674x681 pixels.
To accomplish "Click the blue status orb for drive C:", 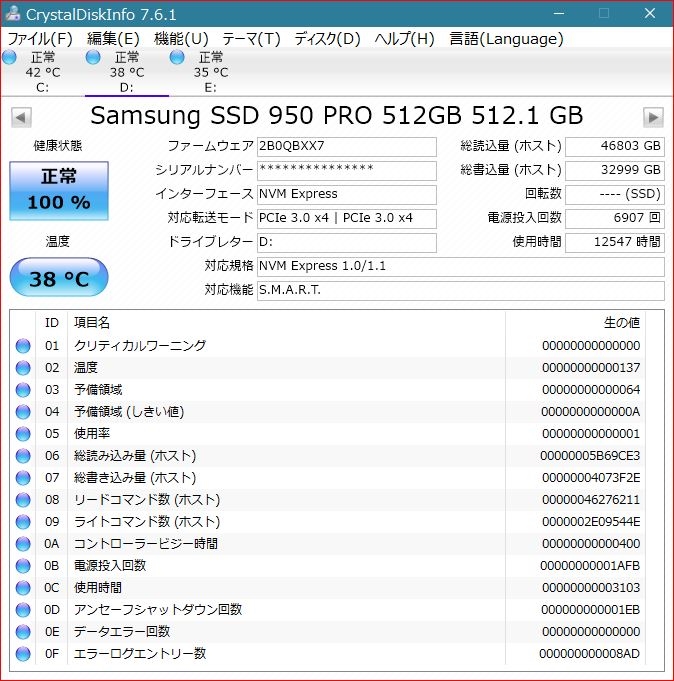I will pyautogui.click(x=10, y=57).
